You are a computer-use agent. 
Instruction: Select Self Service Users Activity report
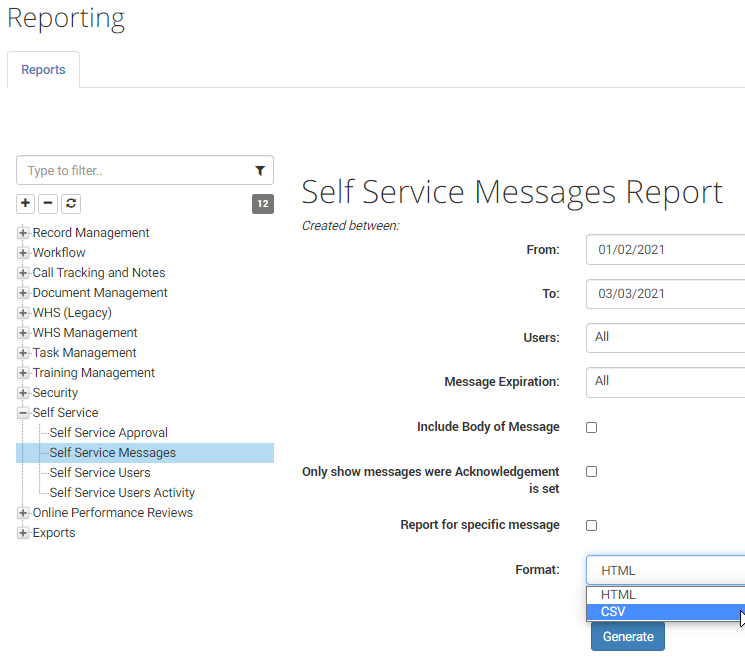122,493
